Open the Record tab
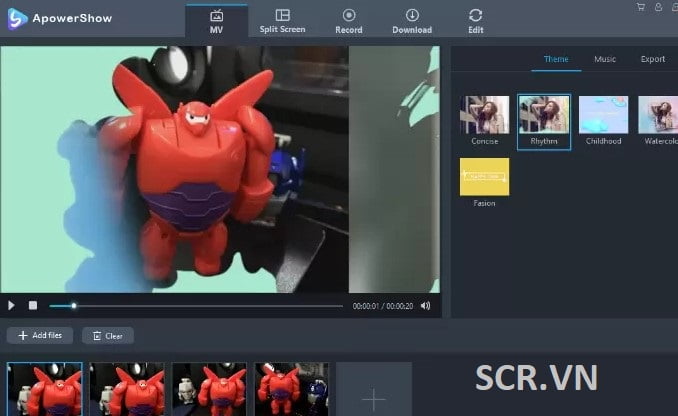This screenshot has width=678, height=416. click(x=349, y=21)
